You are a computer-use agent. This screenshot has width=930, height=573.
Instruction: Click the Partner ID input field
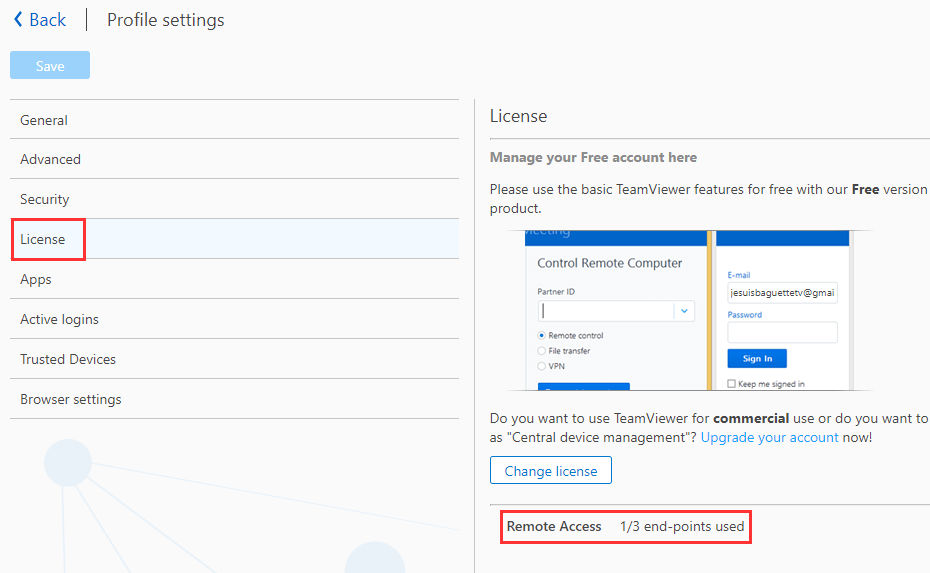(x=606, y=311)
